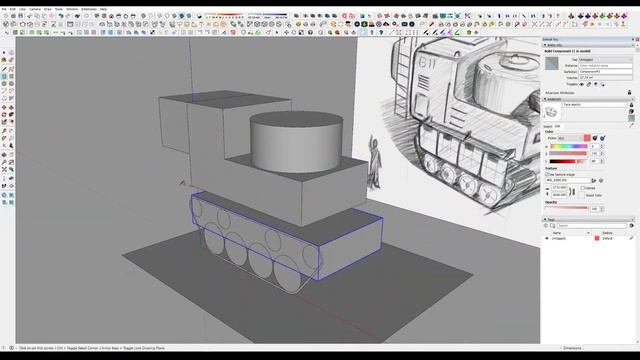Collapse the Entity Info panel

545,45
